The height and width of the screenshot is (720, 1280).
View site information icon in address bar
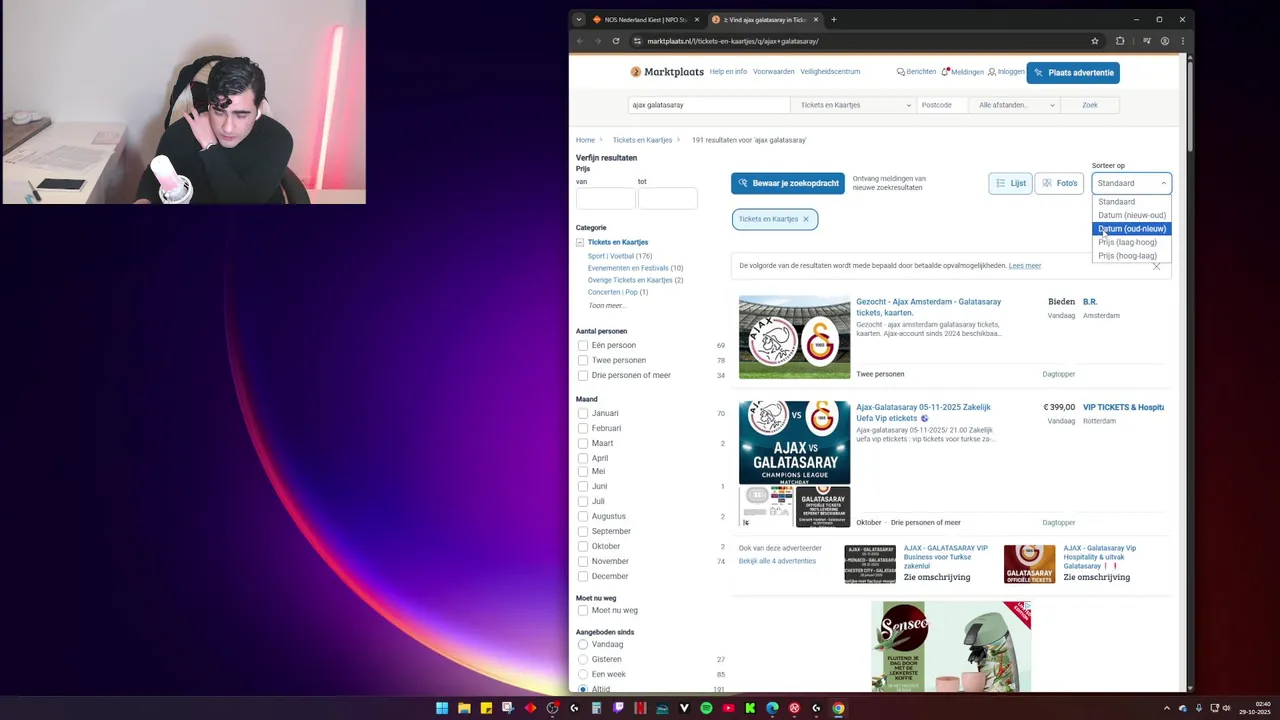(637, 41)
